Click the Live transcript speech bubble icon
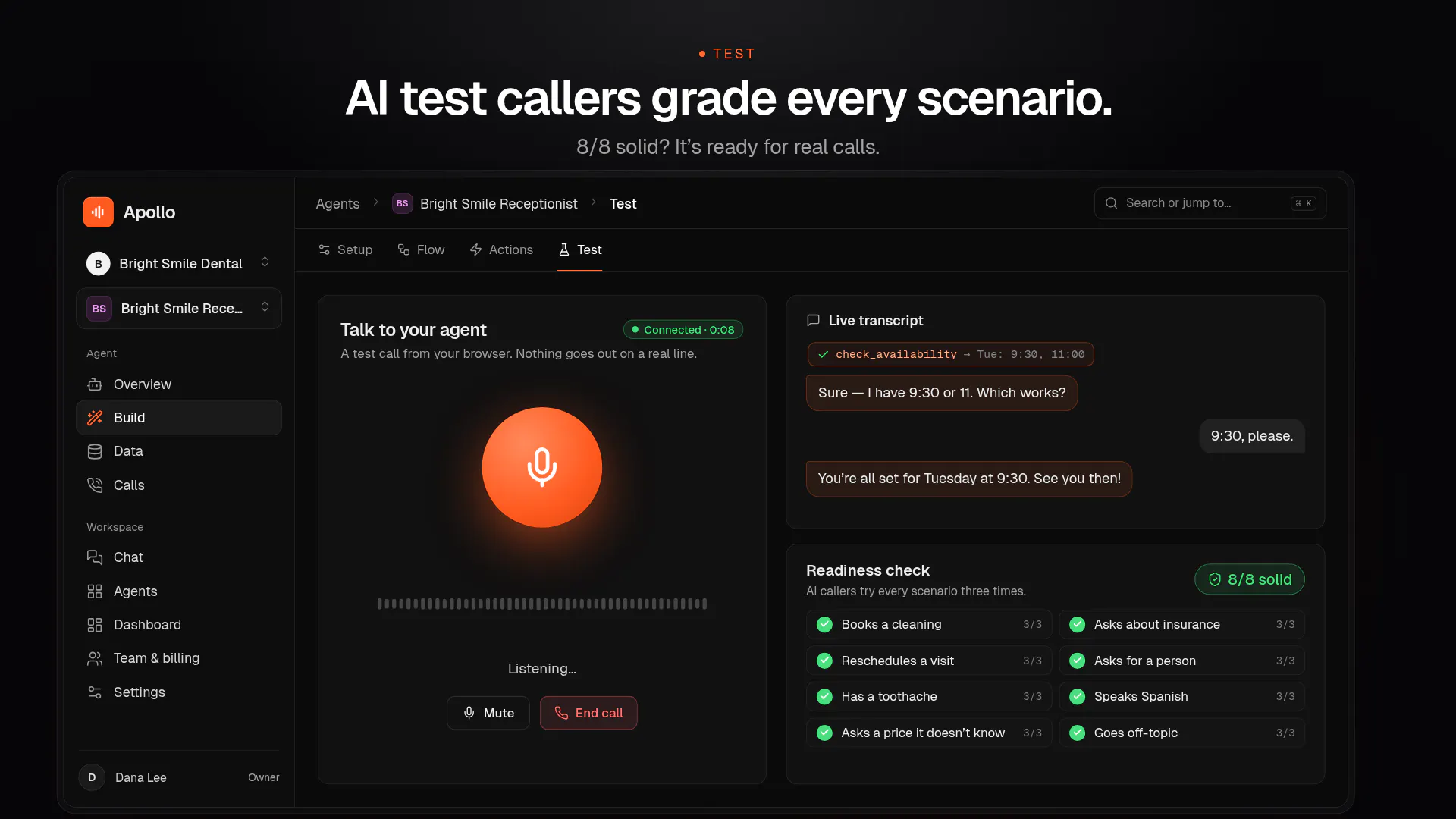 pyautogui.click(x=814, y=321)
